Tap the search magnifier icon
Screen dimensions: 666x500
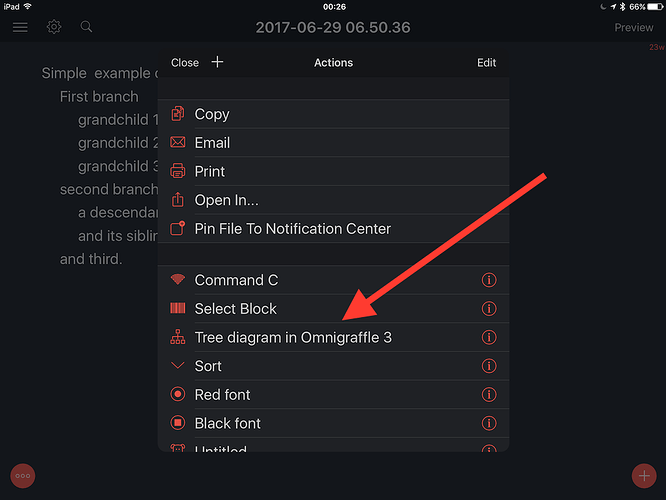coord(86,27)
